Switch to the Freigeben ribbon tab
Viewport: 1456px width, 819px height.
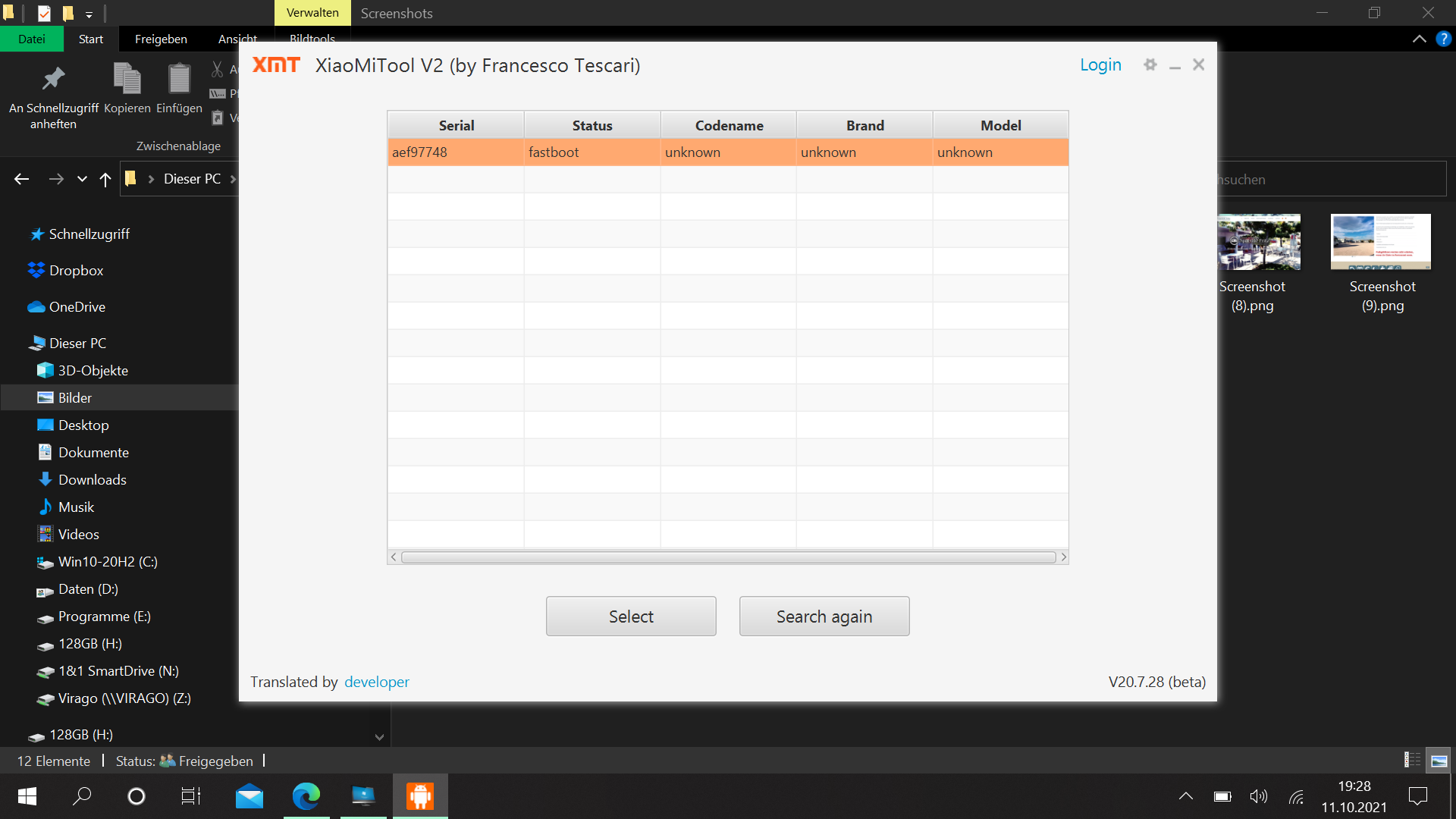(x=161, y=39)
